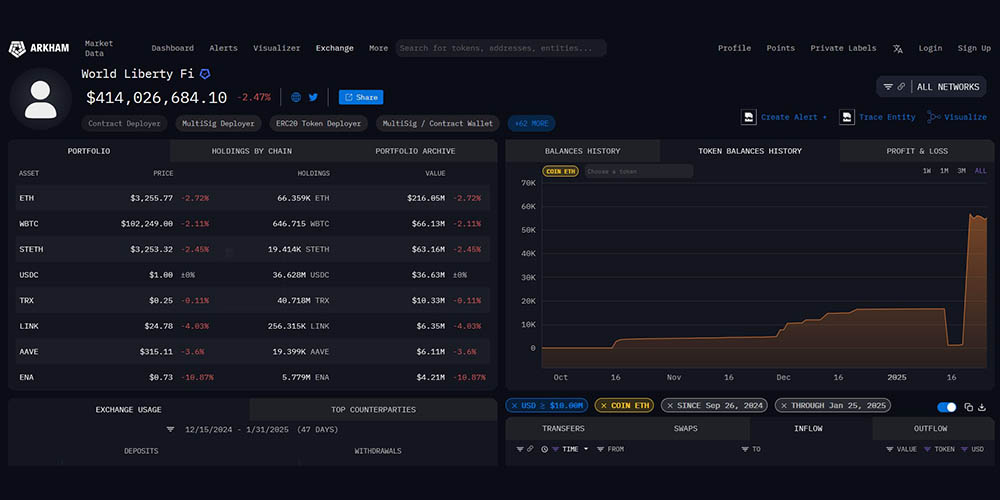
Task: Click the link icon in the transfers header
Action: coord(530,449)
